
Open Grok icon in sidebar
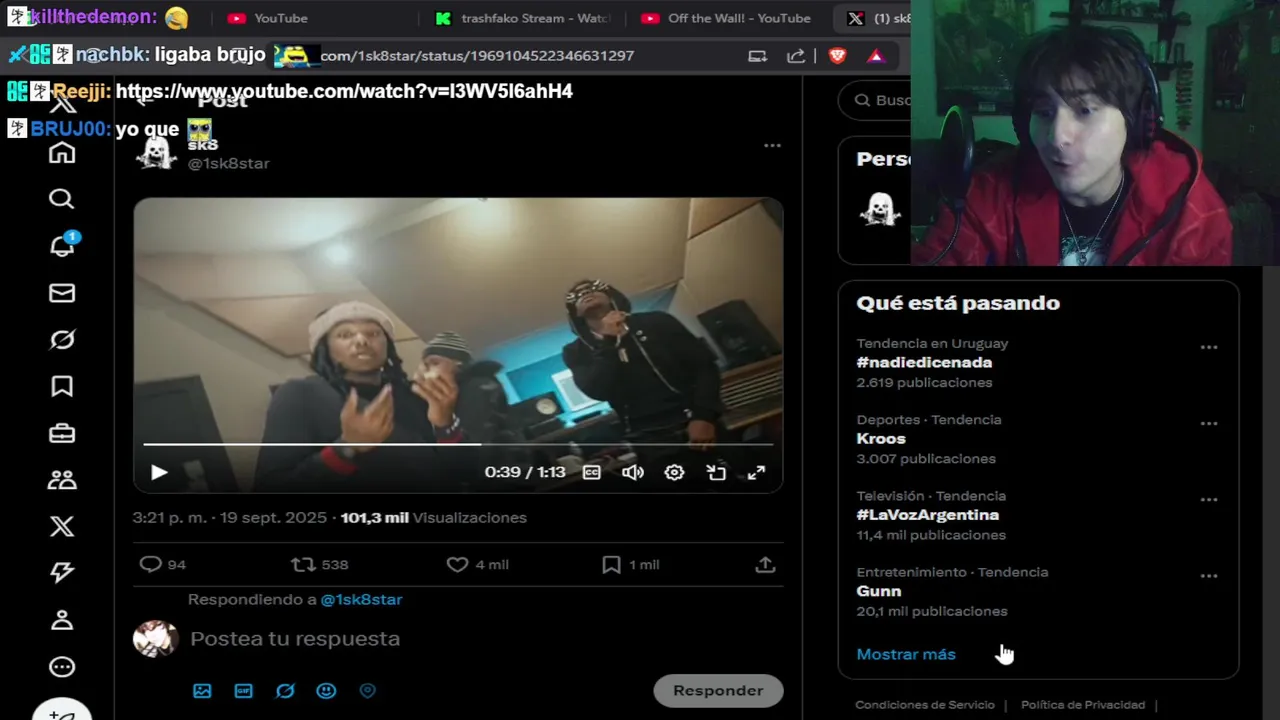62,340
